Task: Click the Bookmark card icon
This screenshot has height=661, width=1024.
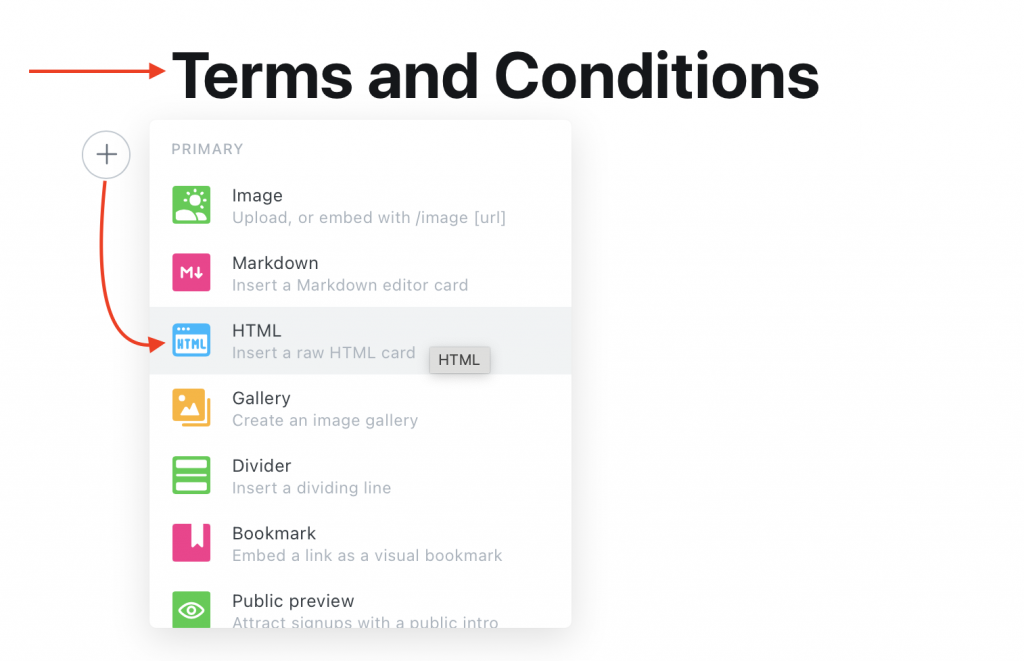Action: 191,543
